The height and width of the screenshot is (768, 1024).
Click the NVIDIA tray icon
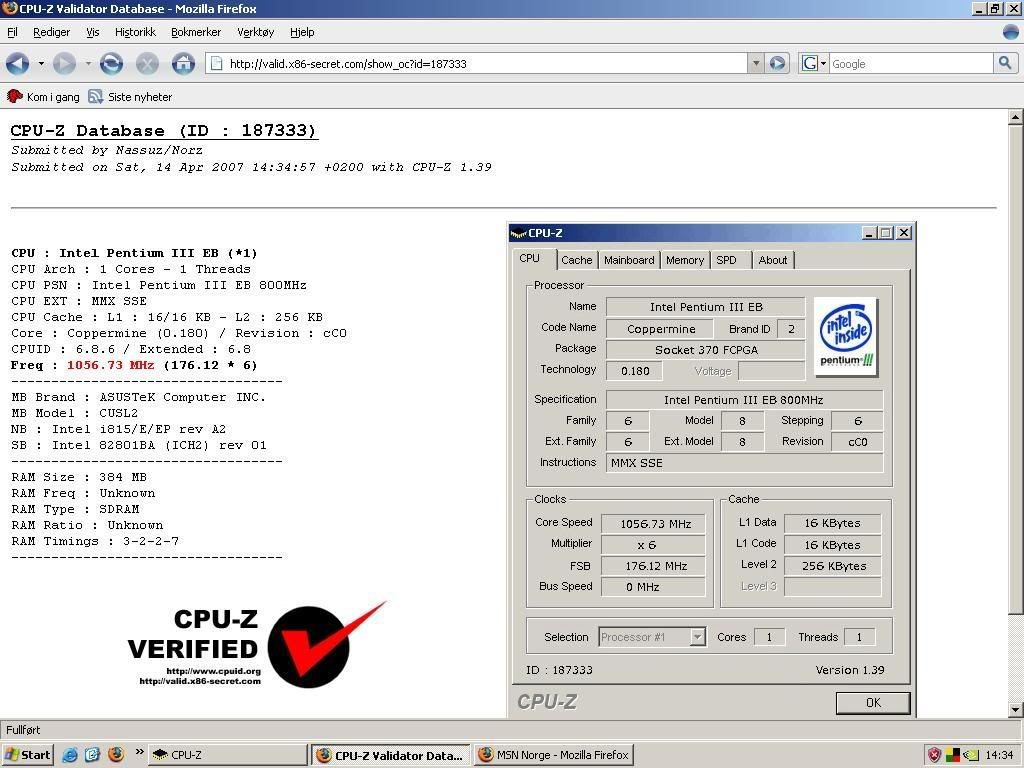point(971,755)
